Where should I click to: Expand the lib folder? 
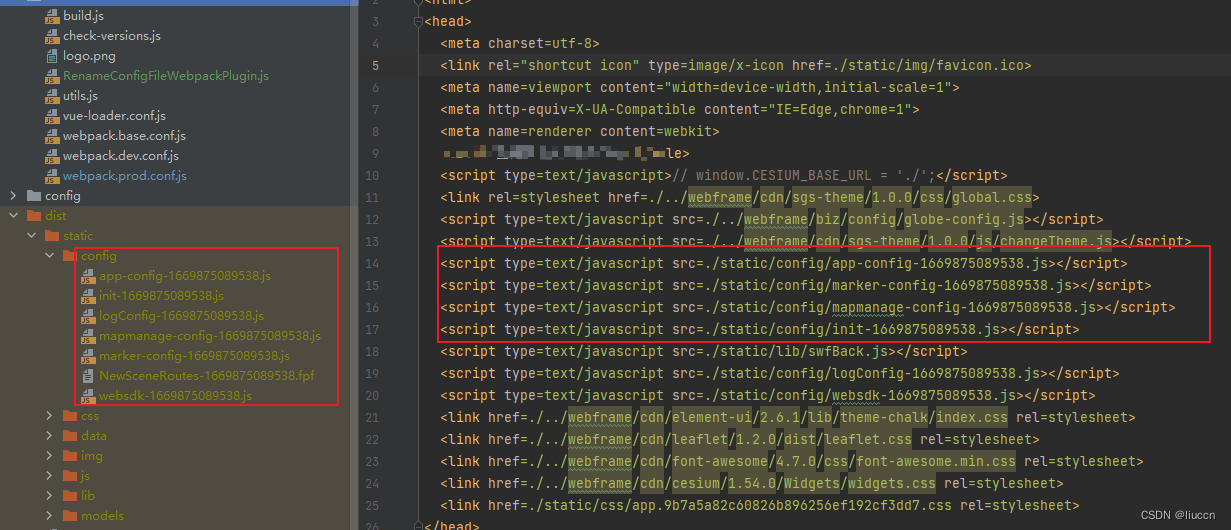pos(49,496)
